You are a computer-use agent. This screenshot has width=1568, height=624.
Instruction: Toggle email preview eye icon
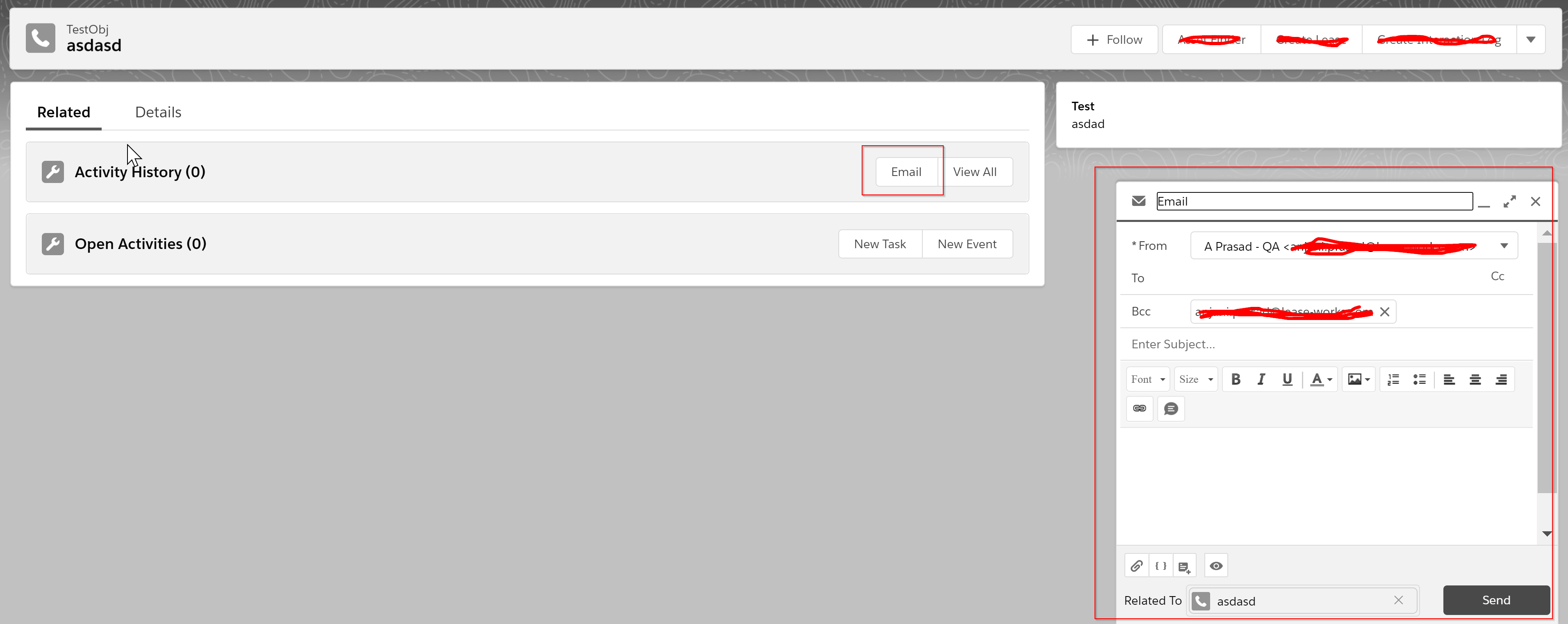click(1215, 566)
